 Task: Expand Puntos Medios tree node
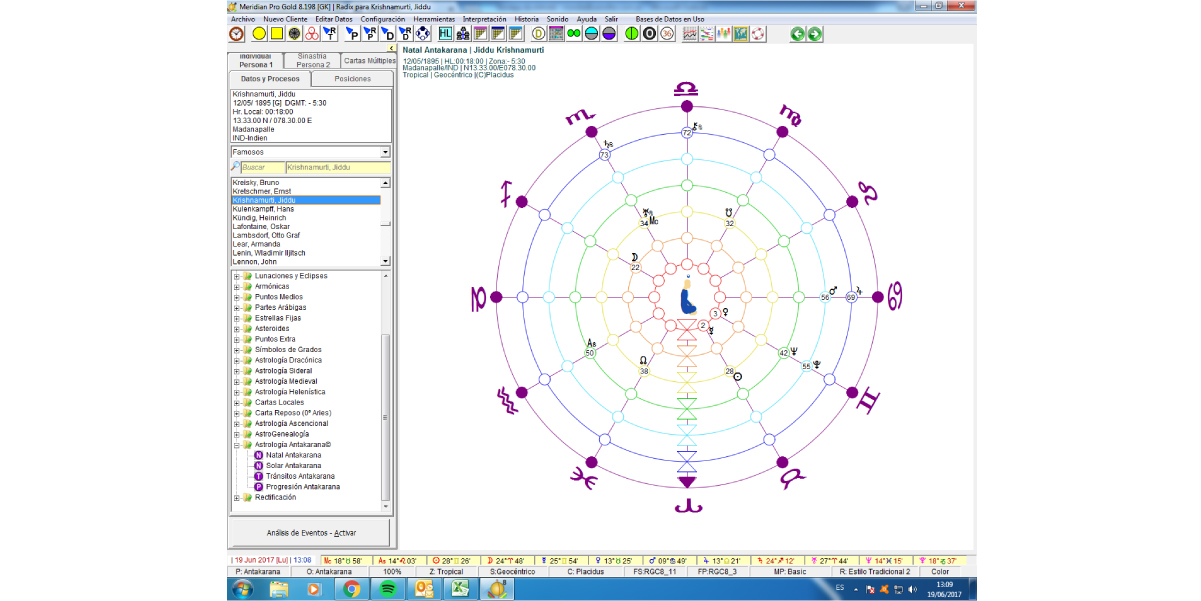(x=237, y=297)
